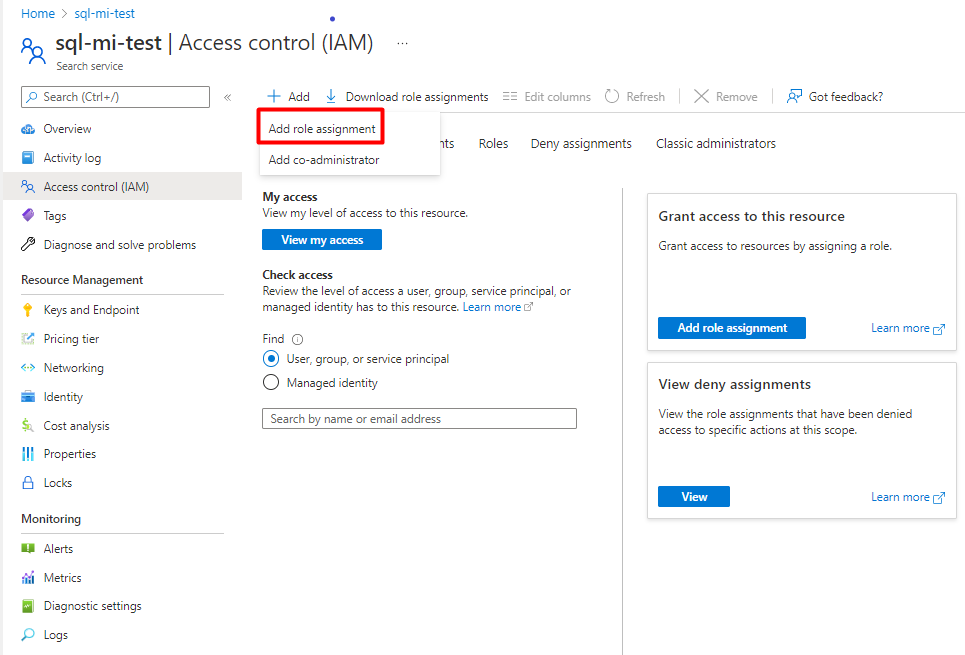Screen dimensions: 965x655
Task: Open Activity log via its sidebar icon
Action: click(x=28, y=158)
